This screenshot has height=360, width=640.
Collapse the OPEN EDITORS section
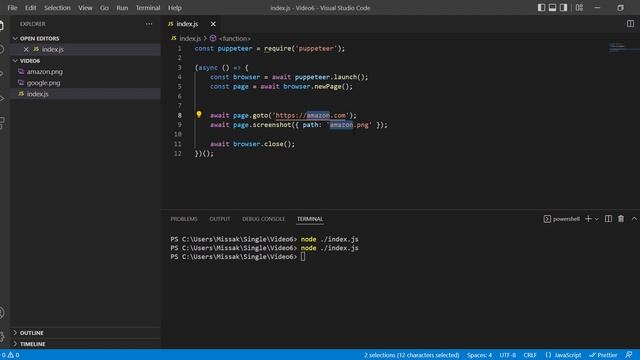point(39,38)
